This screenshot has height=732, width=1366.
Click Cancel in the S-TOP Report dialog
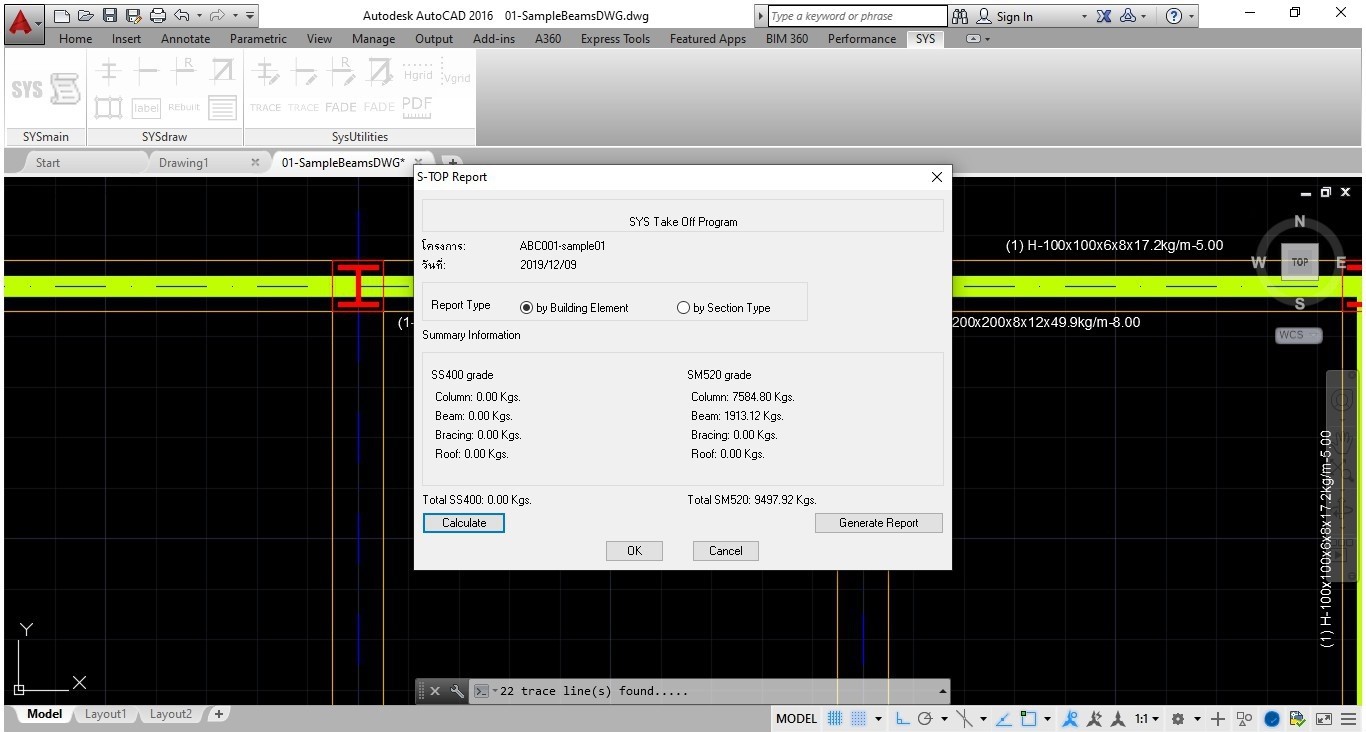[726, 551]
